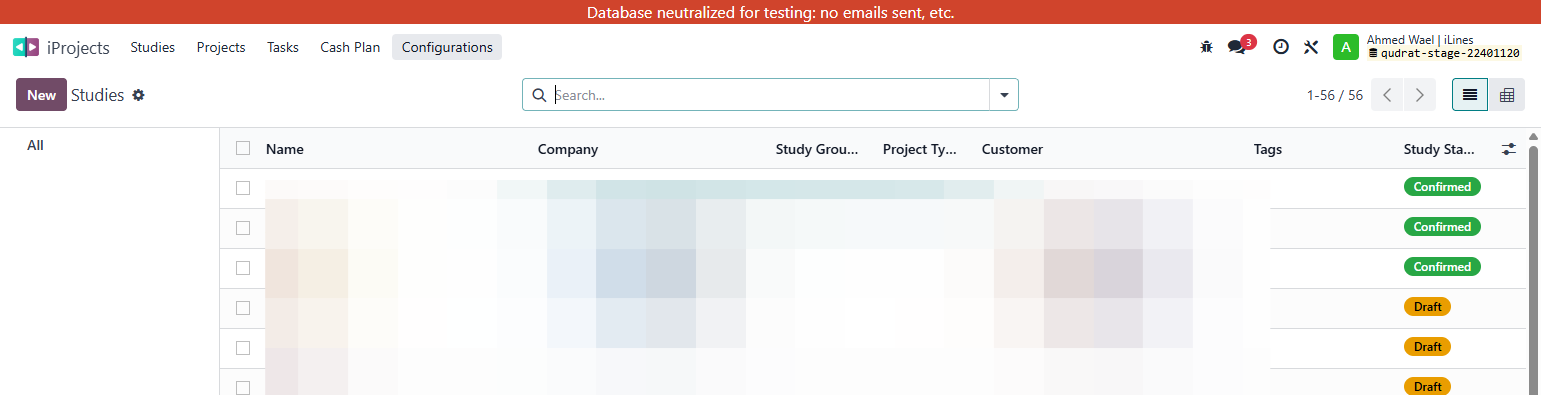Click the iProjects app logo icon
Screen dimensions: 1541x395
pyautogui.click(x=26, y=47)
